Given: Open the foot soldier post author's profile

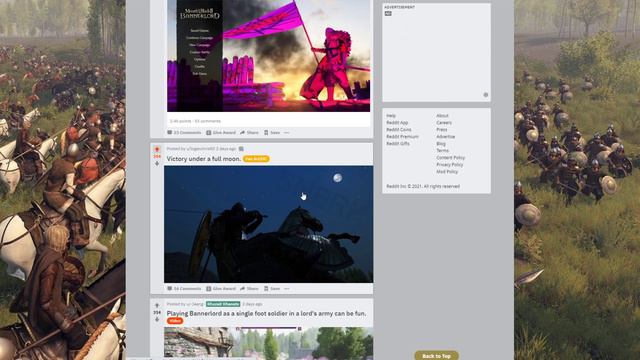Looking at the screenshot, I should (x=195, y=304).
